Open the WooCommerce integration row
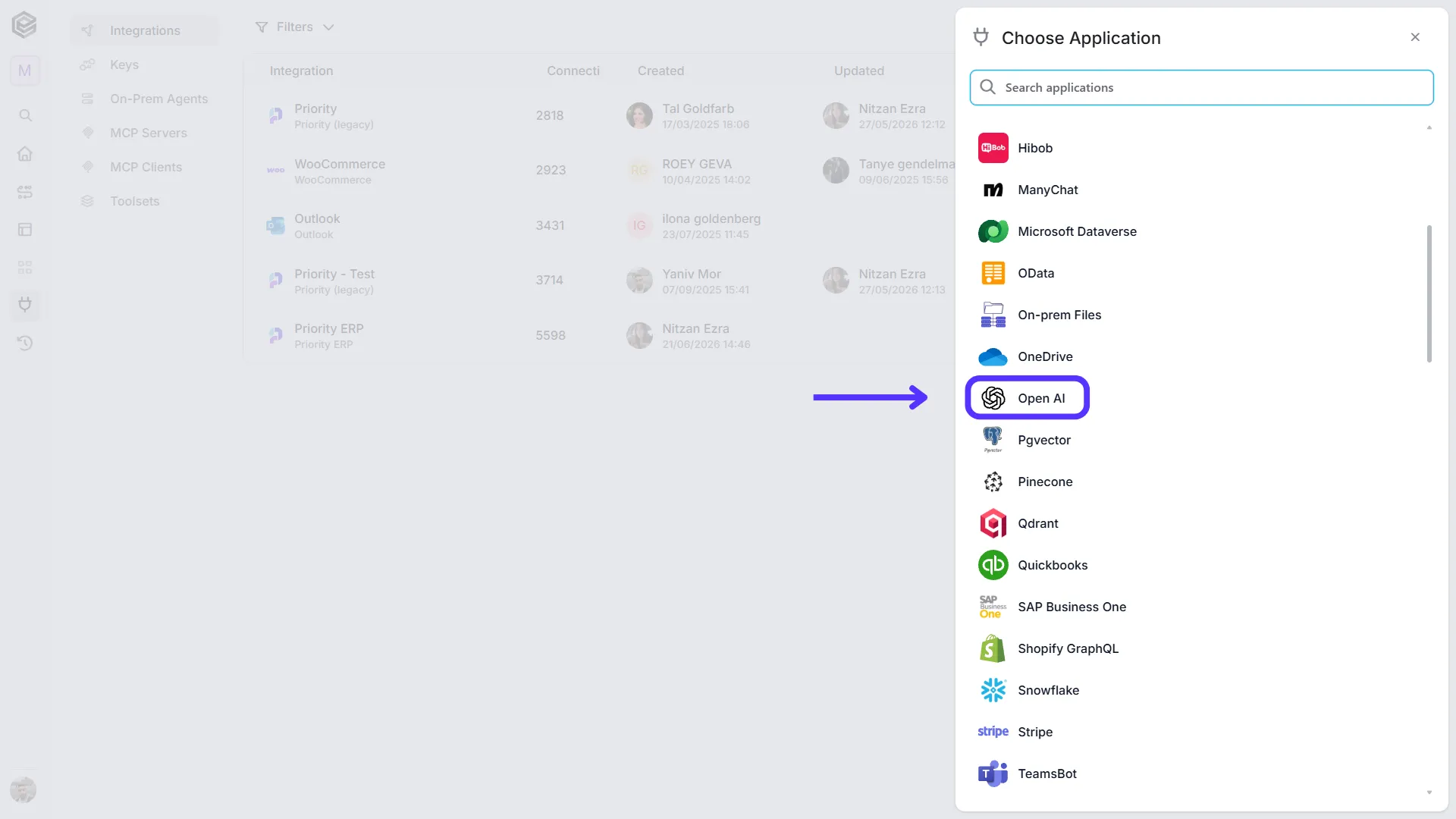This screenshot has width=1456, height=819. [x=599, y=171]
